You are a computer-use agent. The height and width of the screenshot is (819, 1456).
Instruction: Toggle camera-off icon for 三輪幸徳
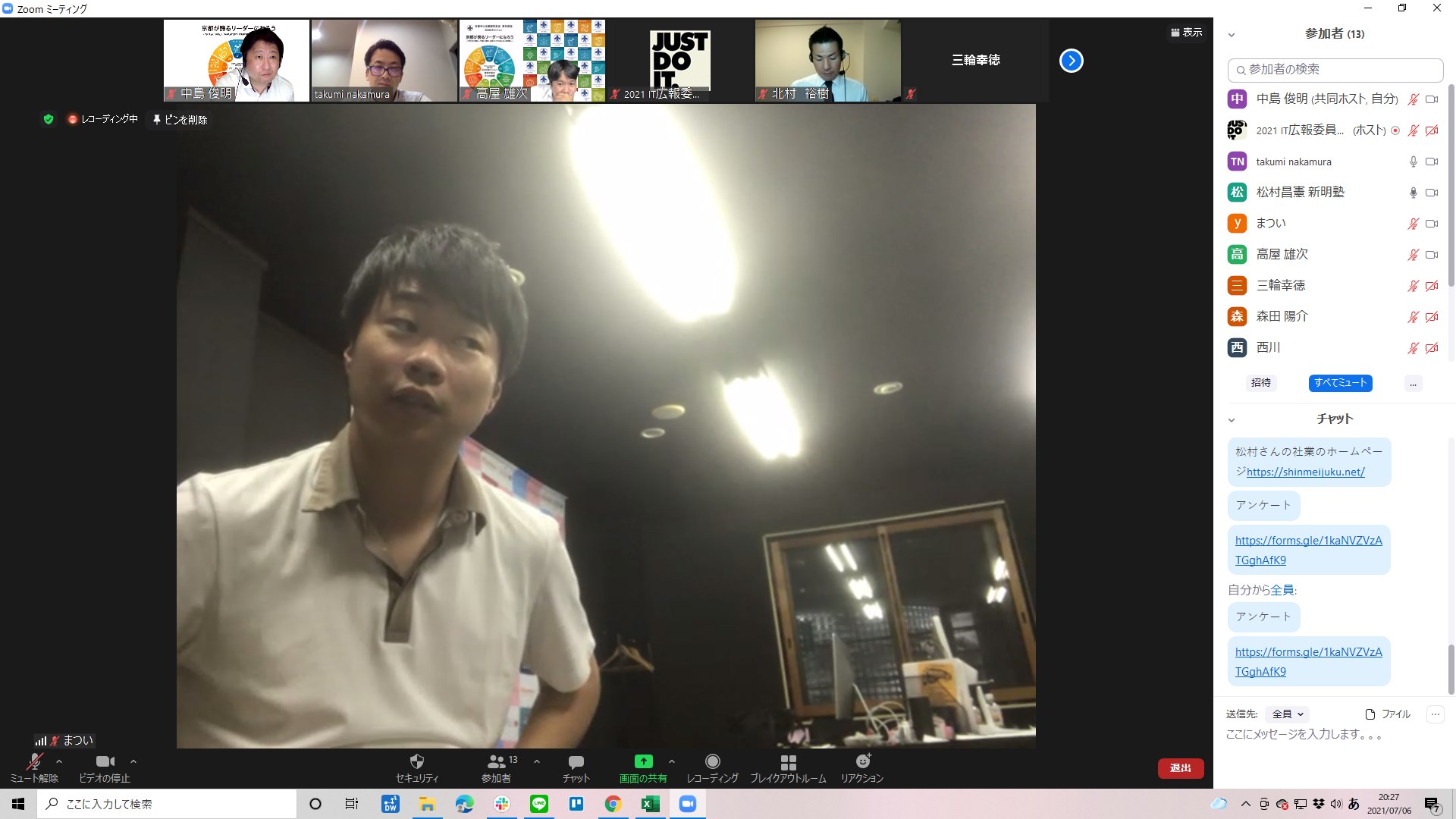point(1432,286)
